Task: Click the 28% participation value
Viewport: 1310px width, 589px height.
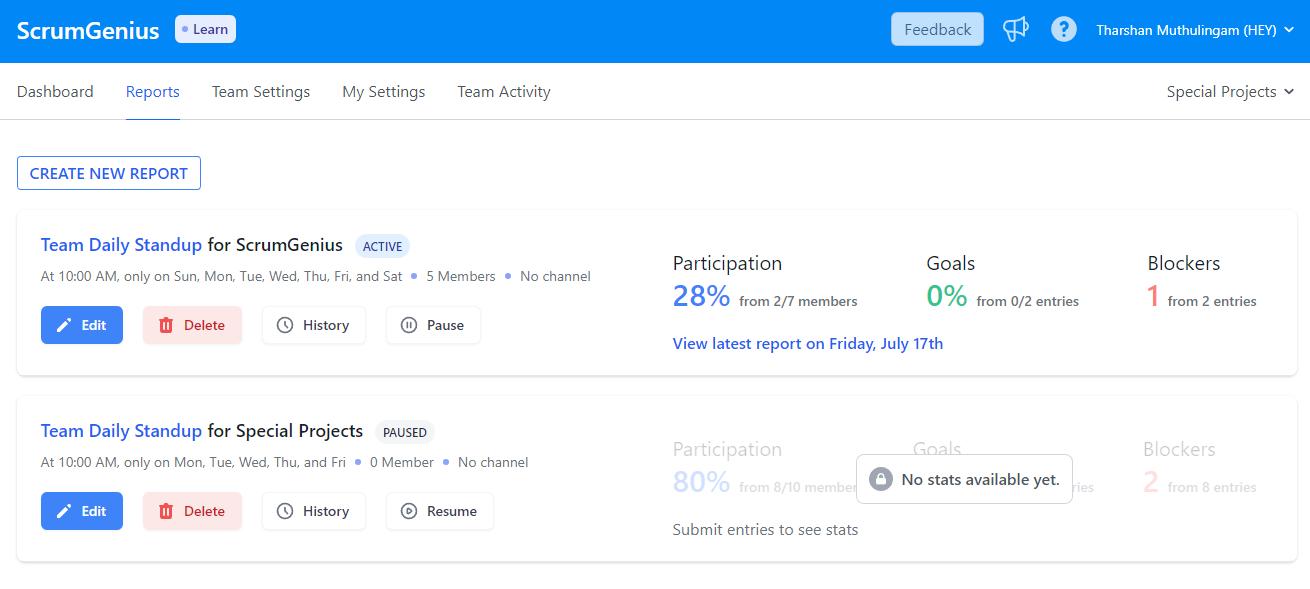Action: (702, 296)
